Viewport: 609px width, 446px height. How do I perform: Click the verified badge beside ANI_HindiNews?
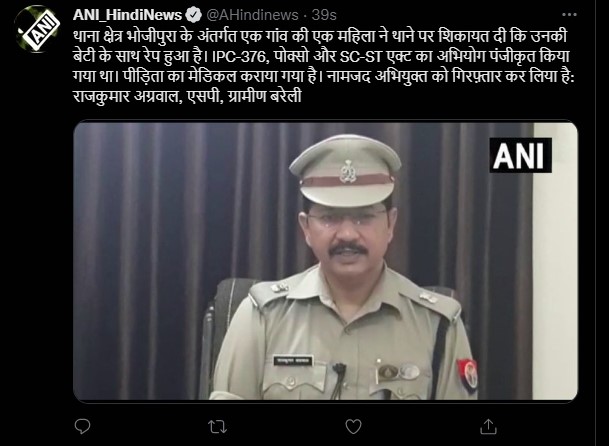[x=193, y=15]
